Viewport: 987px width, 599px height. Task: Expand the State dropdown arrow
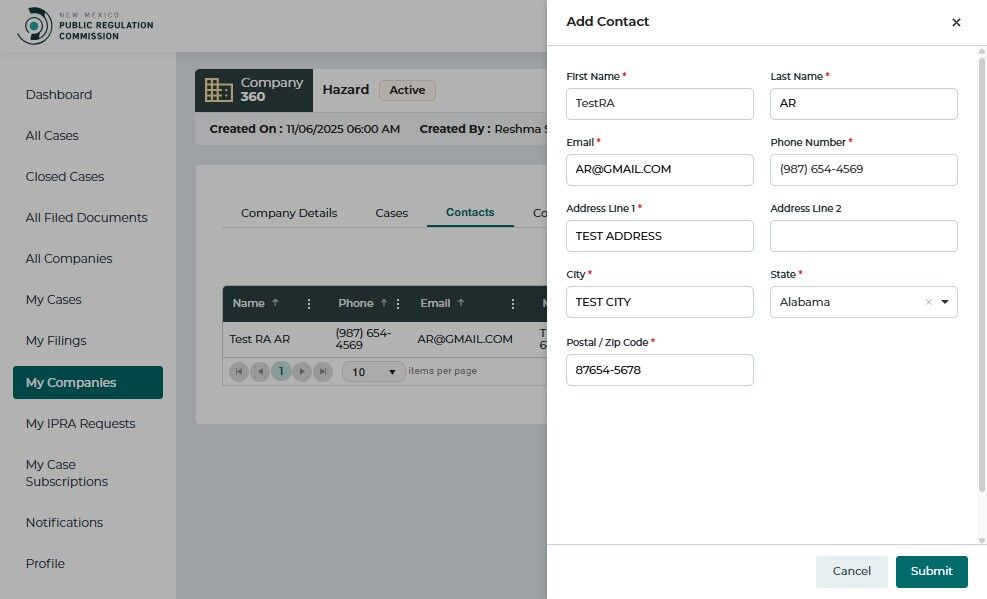pyautogui.click(x=945, y=302)
